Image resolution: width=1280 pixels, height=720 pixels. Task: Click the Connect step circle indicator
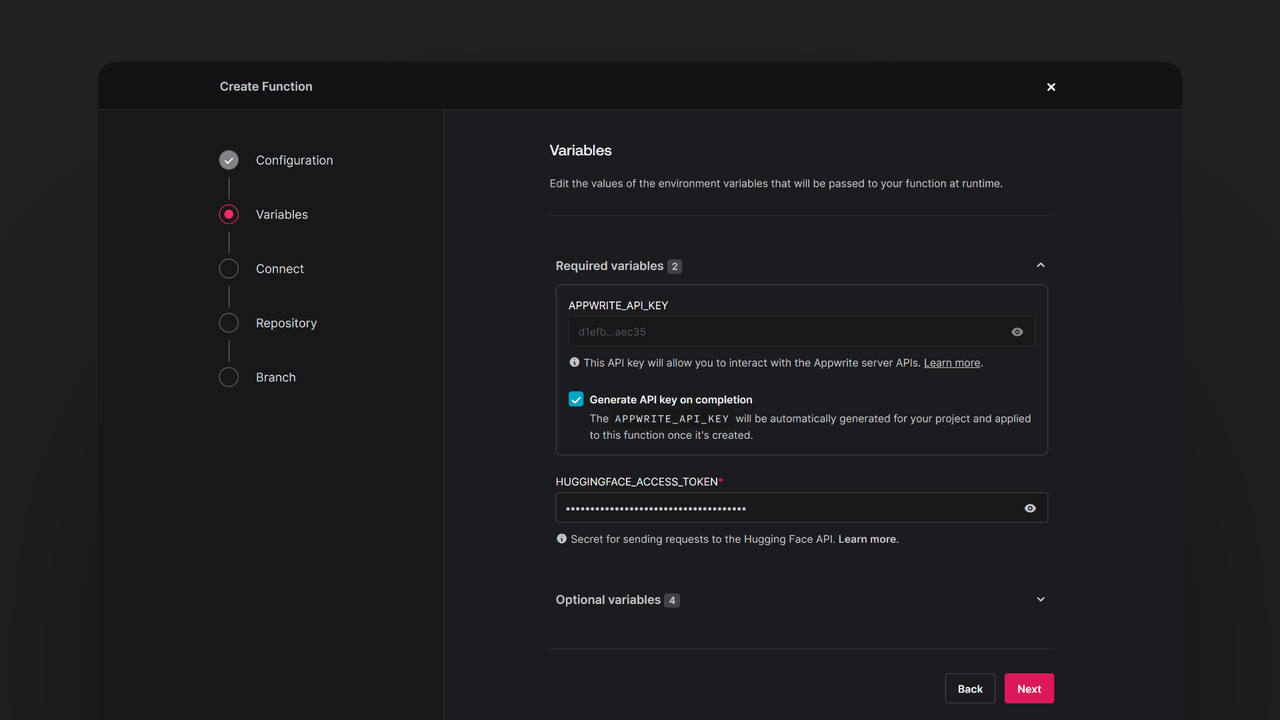[229, 269]
